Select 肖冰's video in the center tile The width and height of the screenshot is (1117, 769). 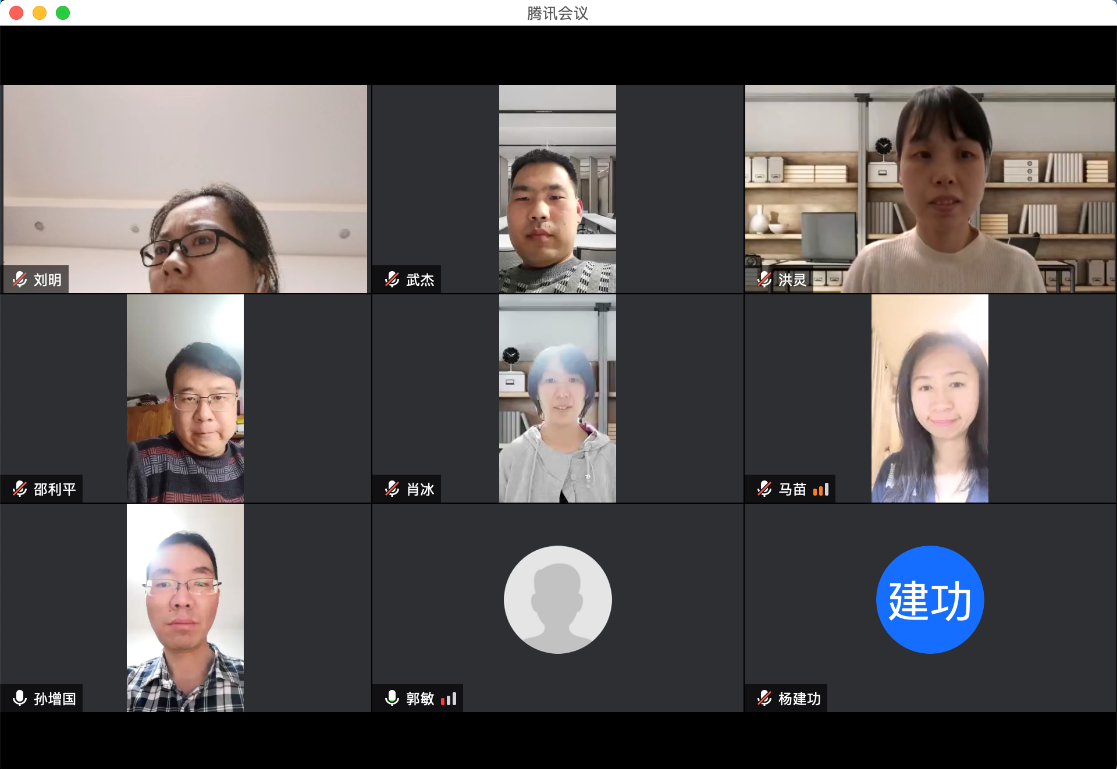[x=557, y=398]
